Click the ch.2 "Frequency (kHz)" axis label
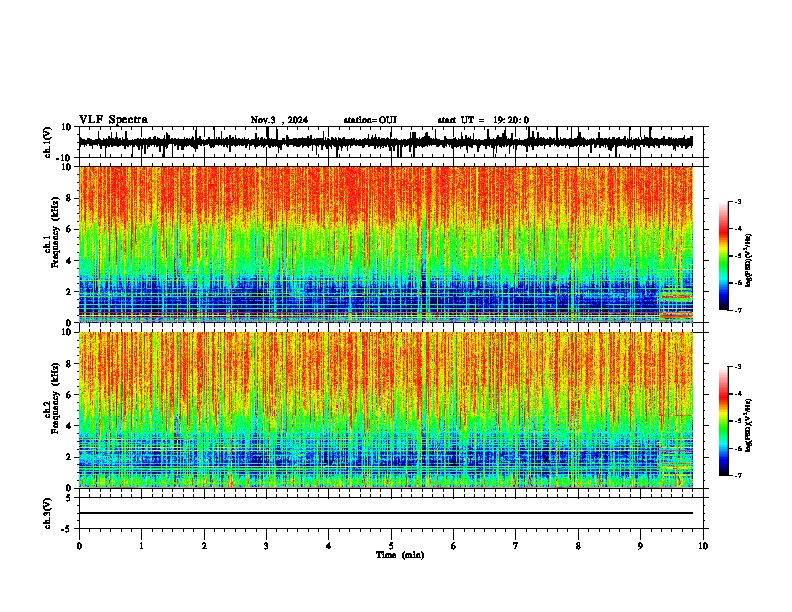 click(55, 398)
